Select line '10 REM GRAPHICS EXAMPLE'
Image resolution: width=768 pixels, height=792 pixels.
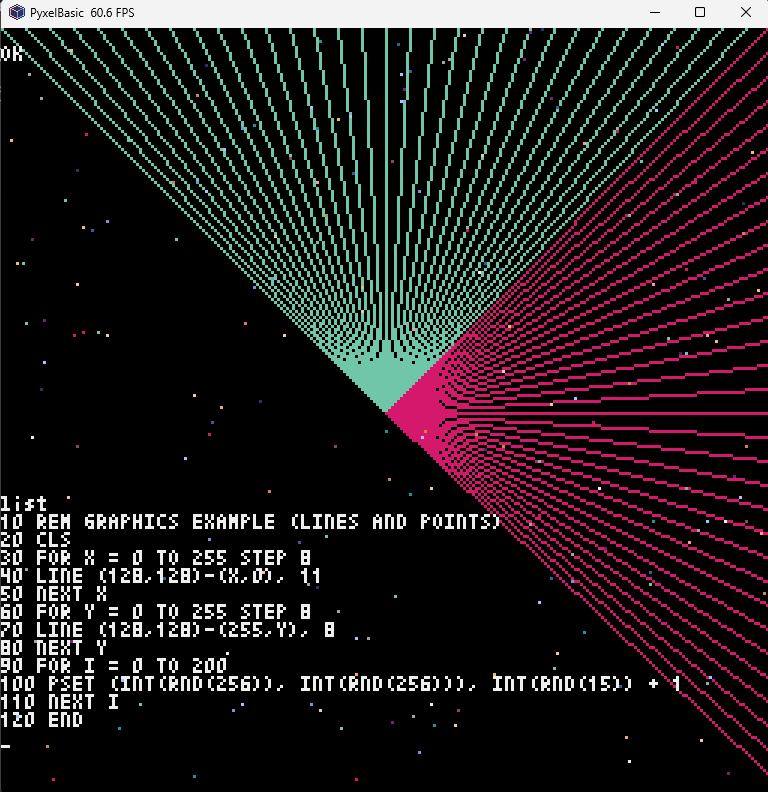[x=250, y=522]
